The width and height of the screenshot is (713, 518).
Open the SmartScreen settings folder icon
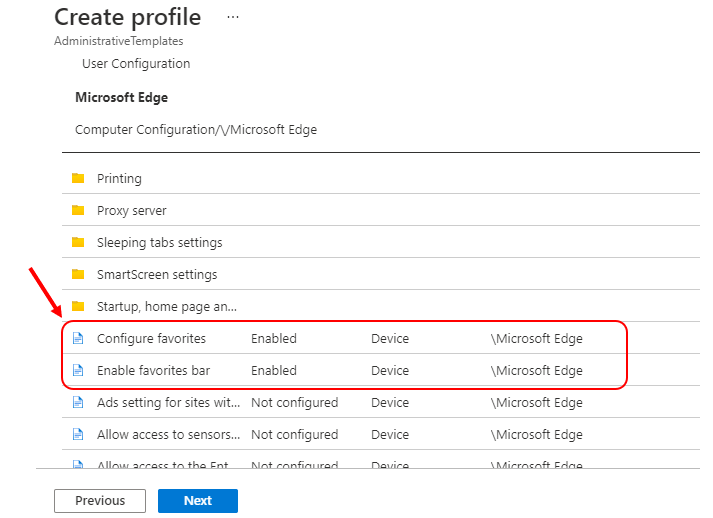click(78, 274)
